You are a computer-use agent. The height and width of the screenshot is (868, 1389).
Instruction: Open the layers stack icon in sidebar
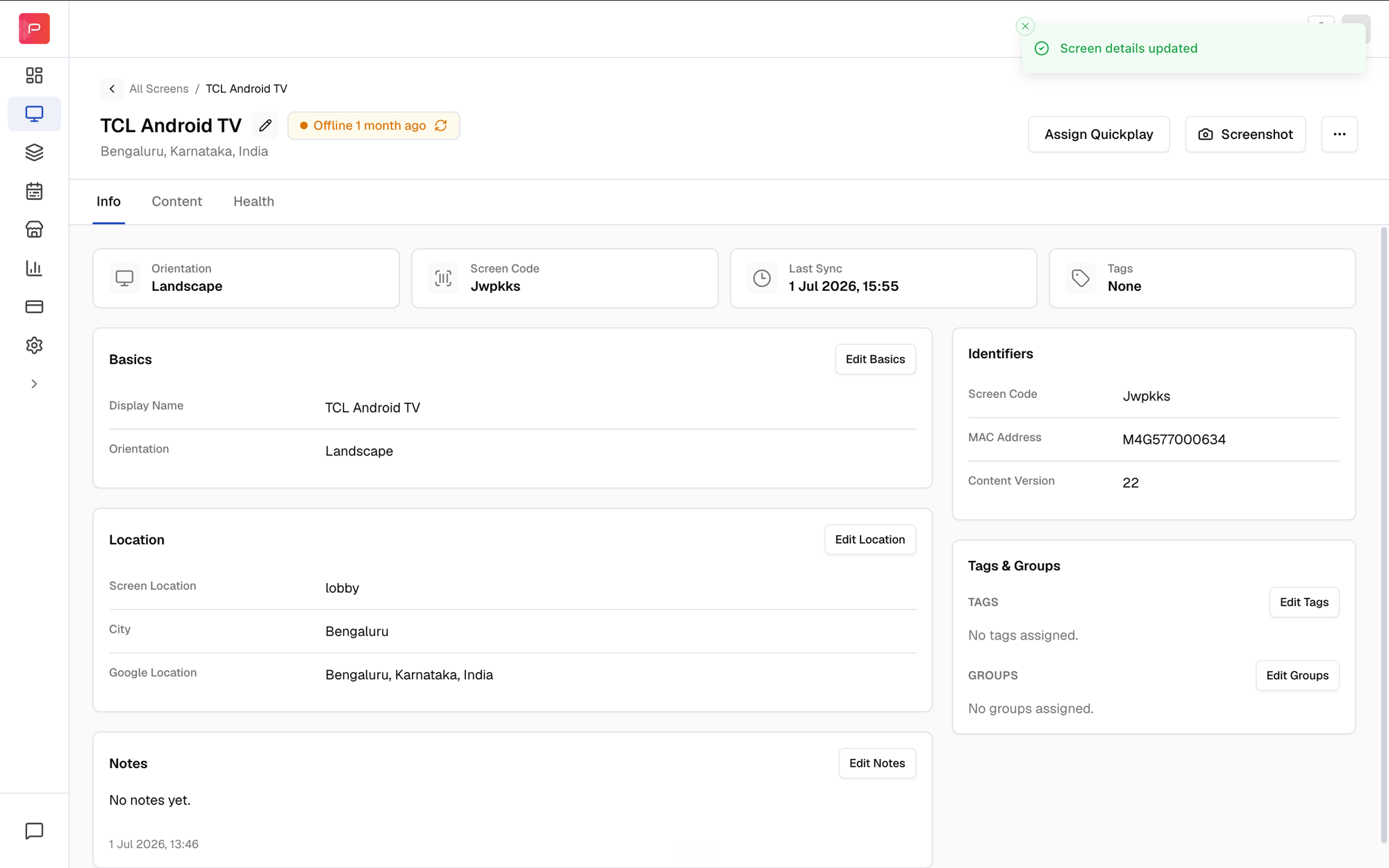pyautogui.click(x=34, y=152)
